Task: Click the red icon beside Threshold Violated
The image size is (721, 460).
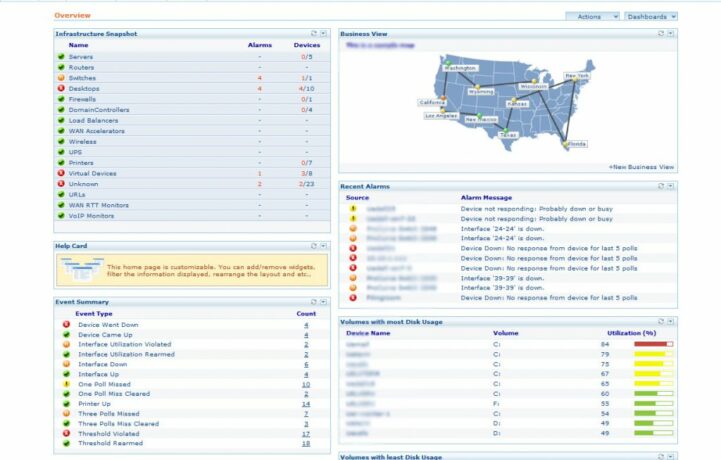Action: (x=66, y=433)
